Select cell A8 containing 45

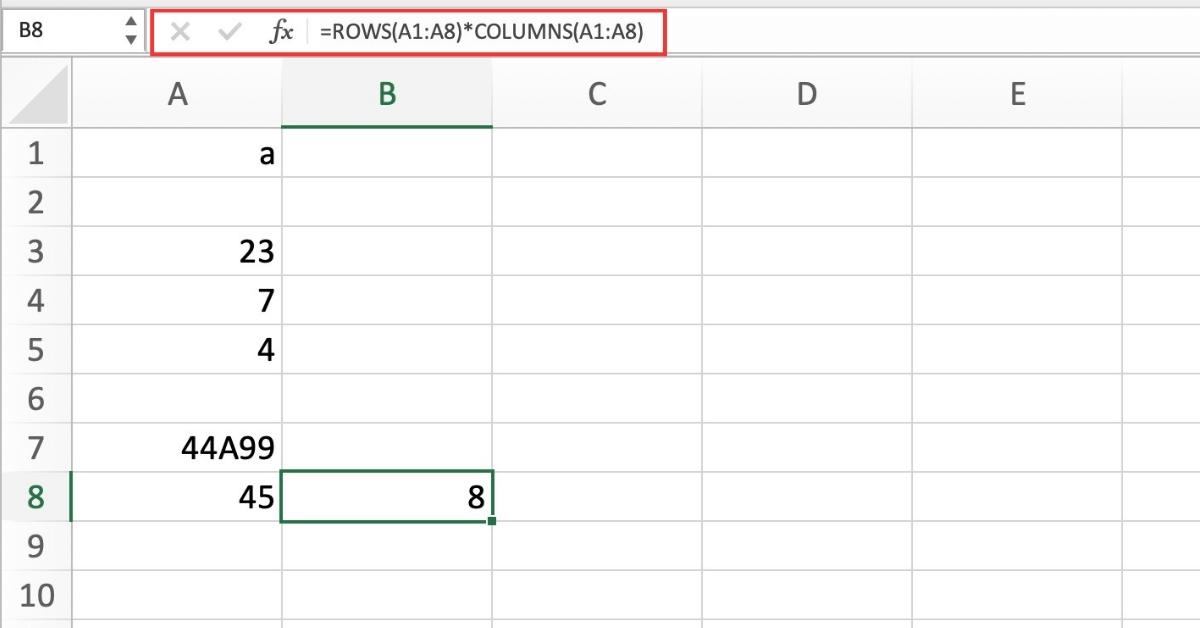click(177, 496)
